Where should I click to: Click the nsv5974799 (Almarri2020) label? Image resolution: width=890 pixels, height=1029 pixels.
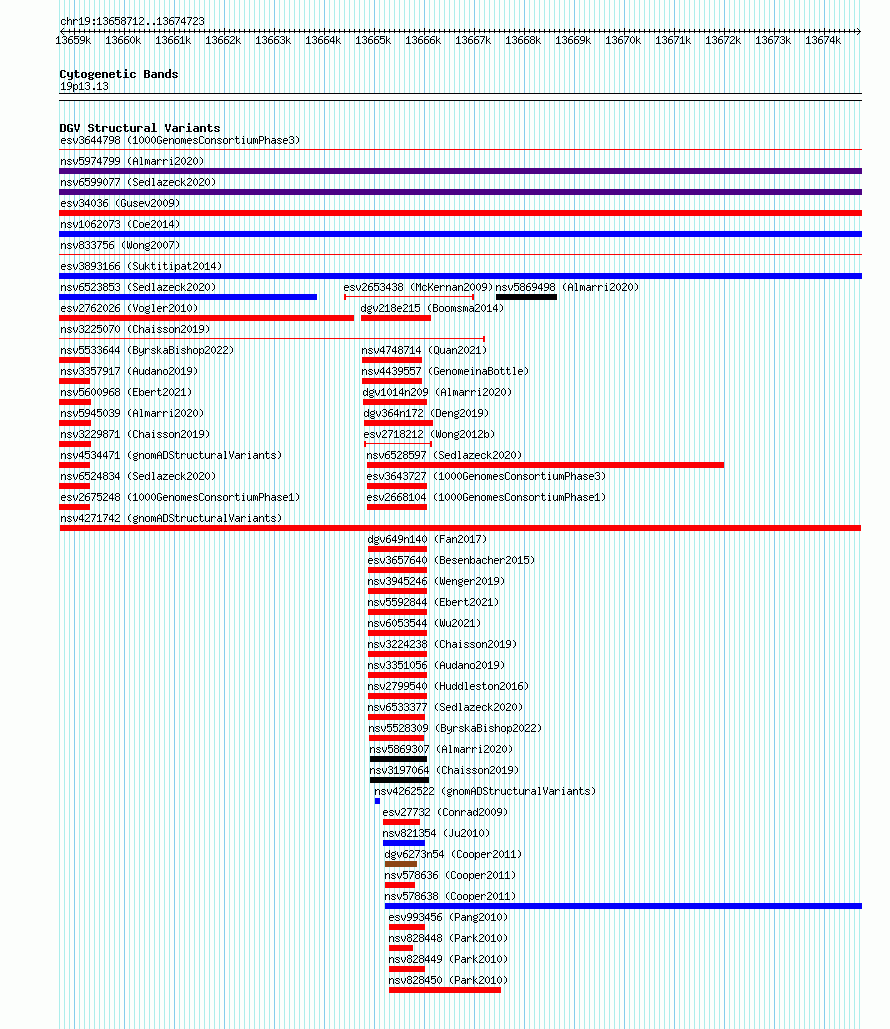(132, 161)
